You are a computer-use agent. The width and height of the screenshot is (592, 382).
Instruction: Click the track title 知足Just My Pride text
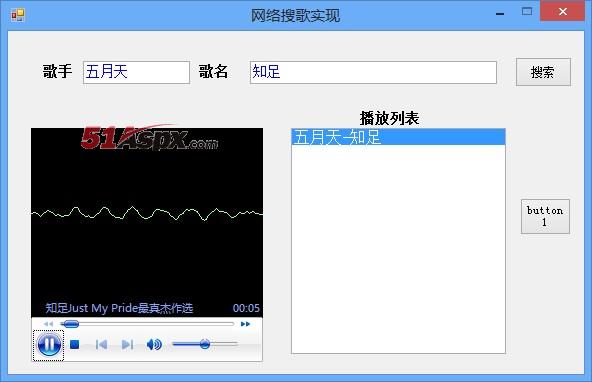coord(119,308)
